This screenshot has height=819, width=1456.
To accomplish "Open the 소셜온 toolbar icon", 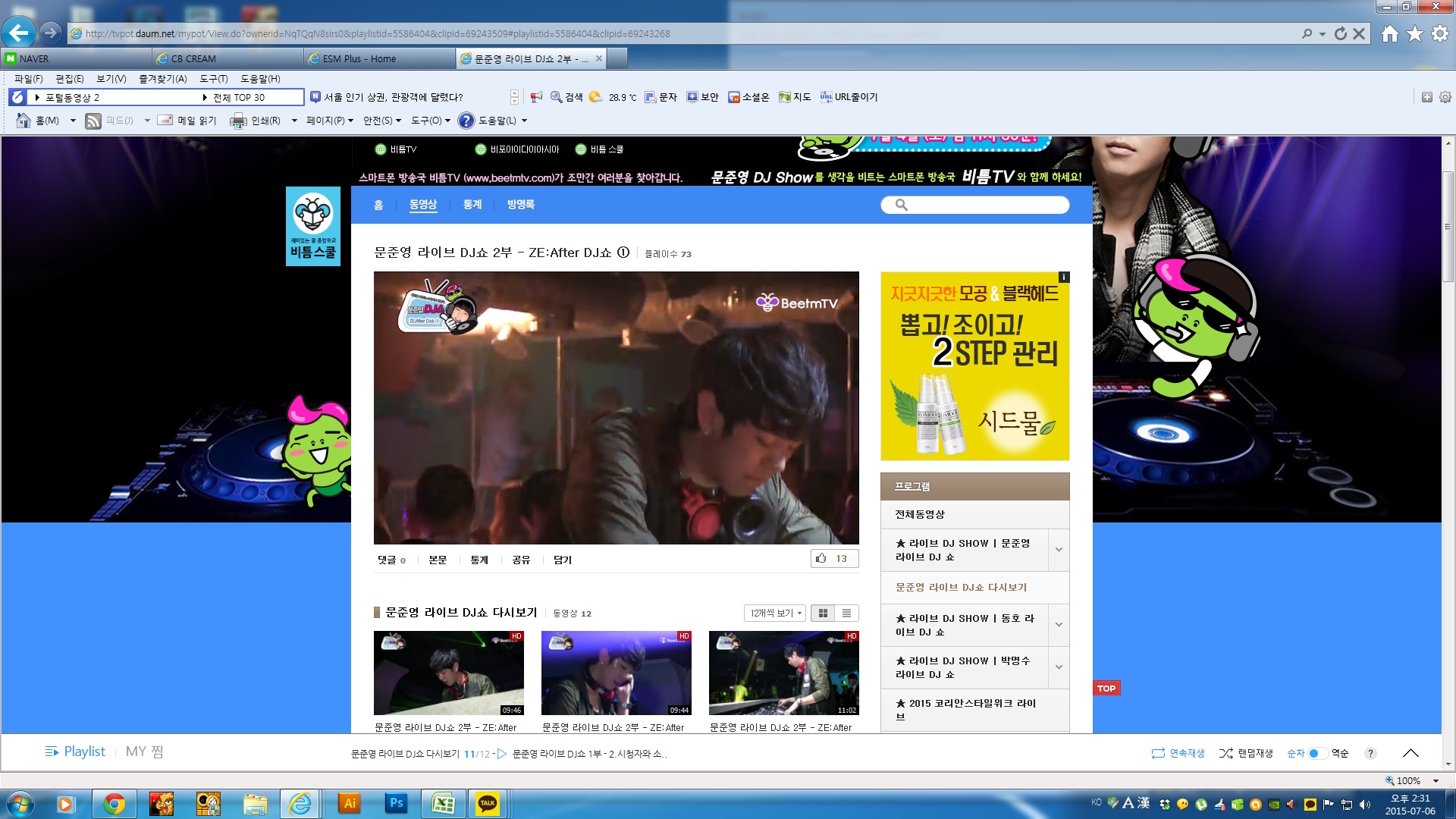I will pyautogui.click(x=748, y=97).
